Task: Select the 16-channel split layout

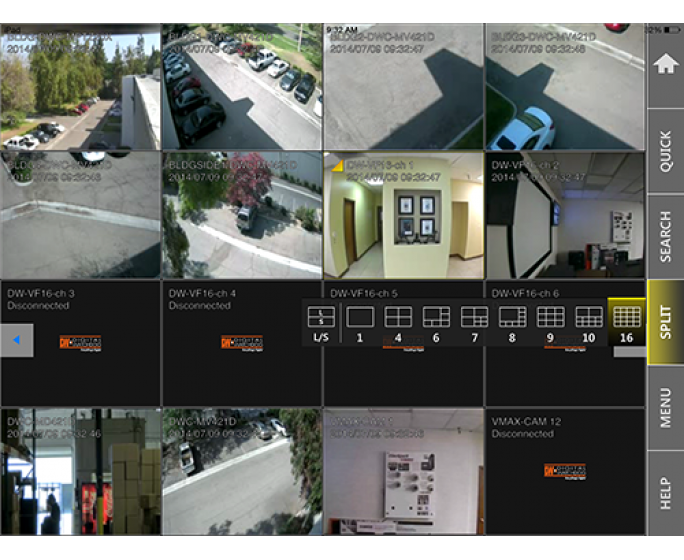Action: [x=626, y=323]
